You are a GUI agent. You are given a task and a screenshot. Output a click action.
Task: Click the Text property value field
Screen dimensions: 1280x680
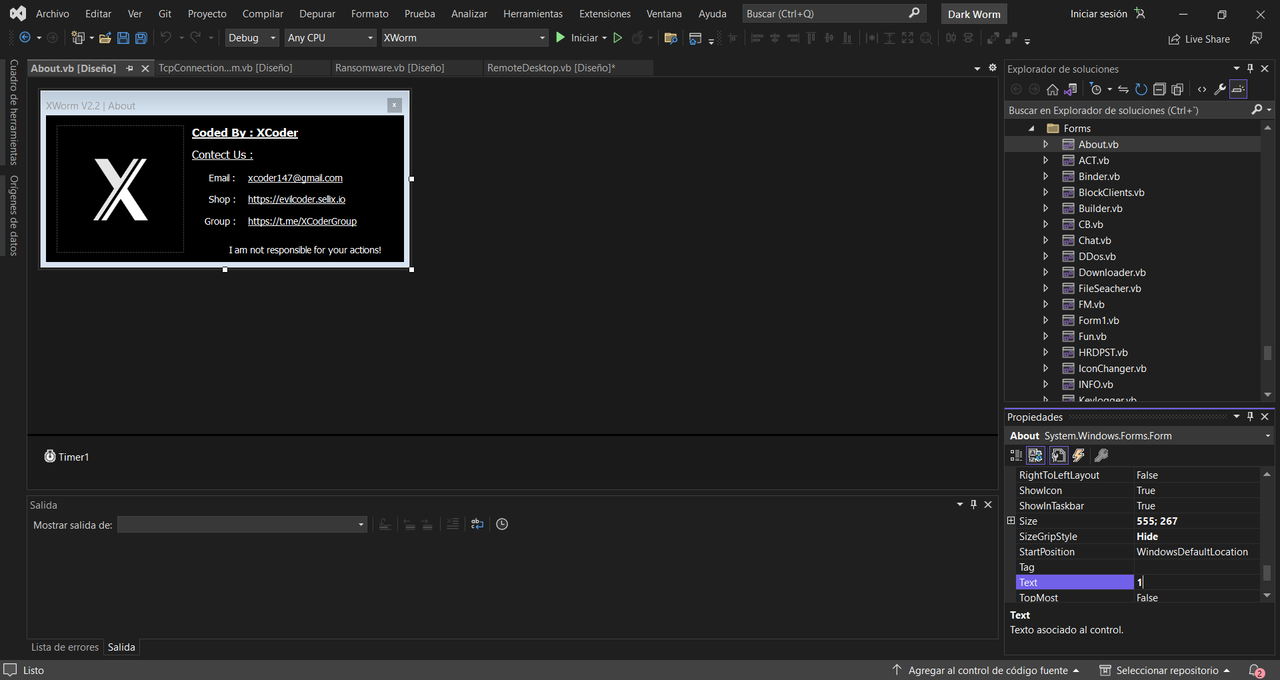tap(1197, 582)
